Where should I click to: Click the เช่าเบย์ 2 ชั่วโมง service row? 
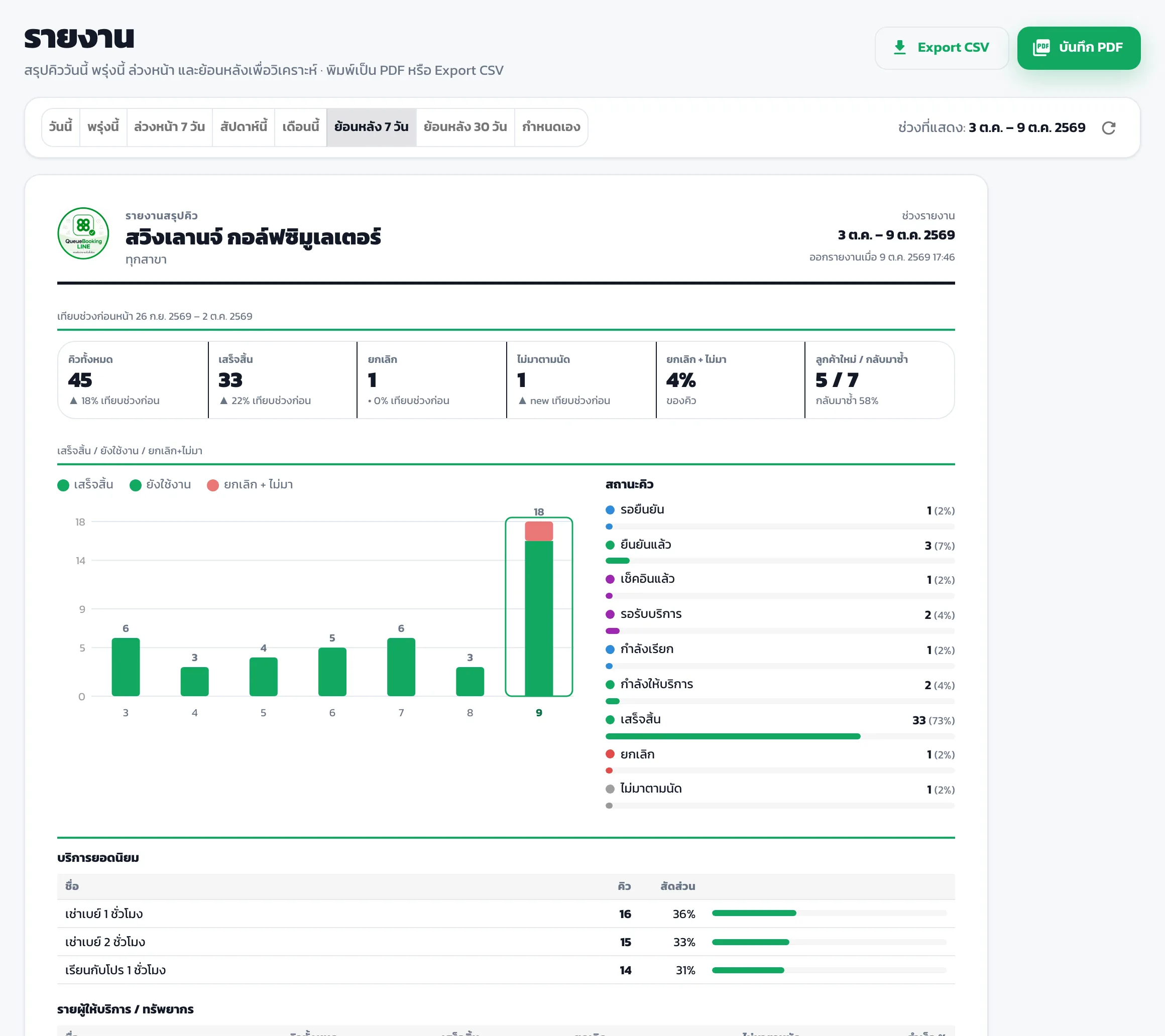click(x=506, y=942)
